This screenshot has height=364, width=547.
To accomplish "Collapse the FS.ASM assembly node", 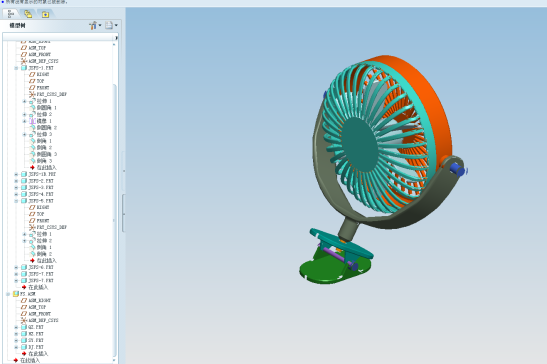I will [8, 294].
